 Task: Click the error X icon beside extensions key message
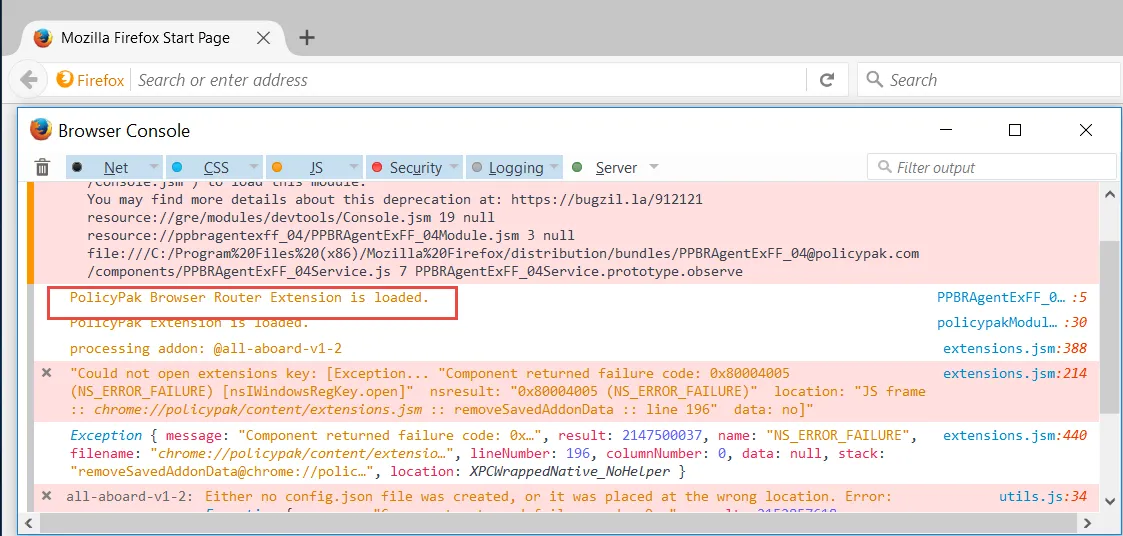(x=46, y=373)
